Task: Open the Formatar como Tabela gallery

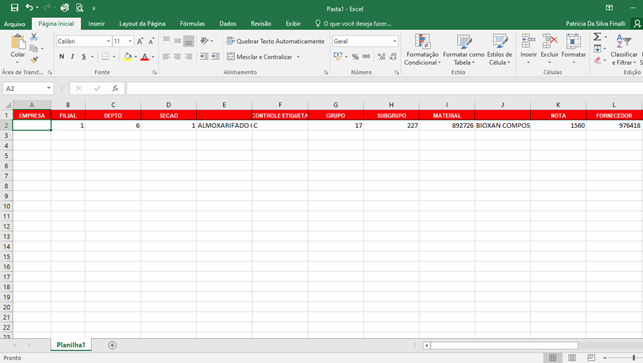Action: click(x=464, y=50)
